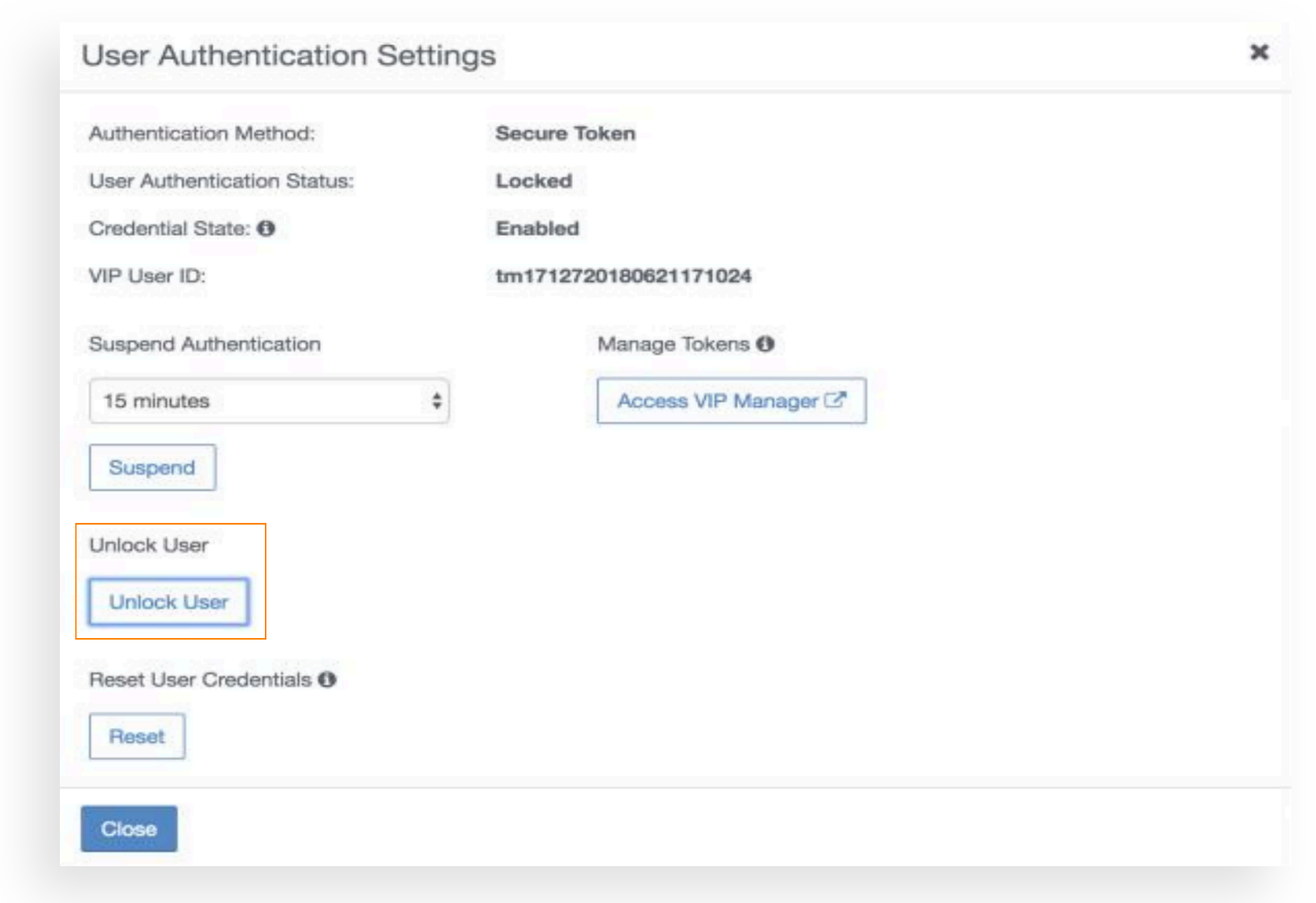Click the up/down arrows on the duration selector

pos(436,401)
